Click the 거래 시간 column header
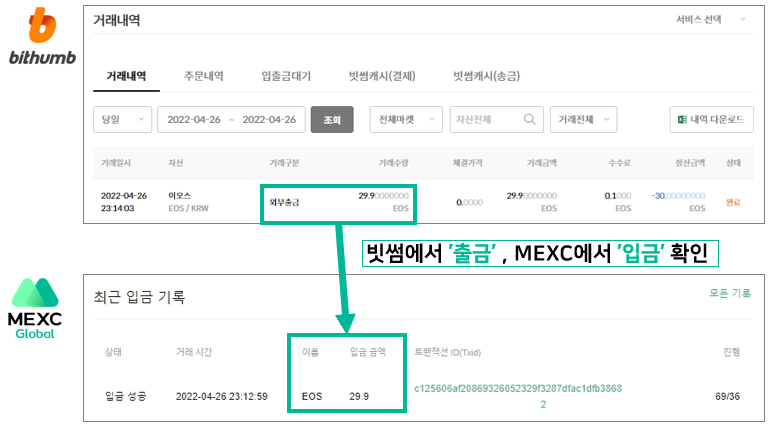The height and width of the screenshot is (427, 768). coord(194,352)
